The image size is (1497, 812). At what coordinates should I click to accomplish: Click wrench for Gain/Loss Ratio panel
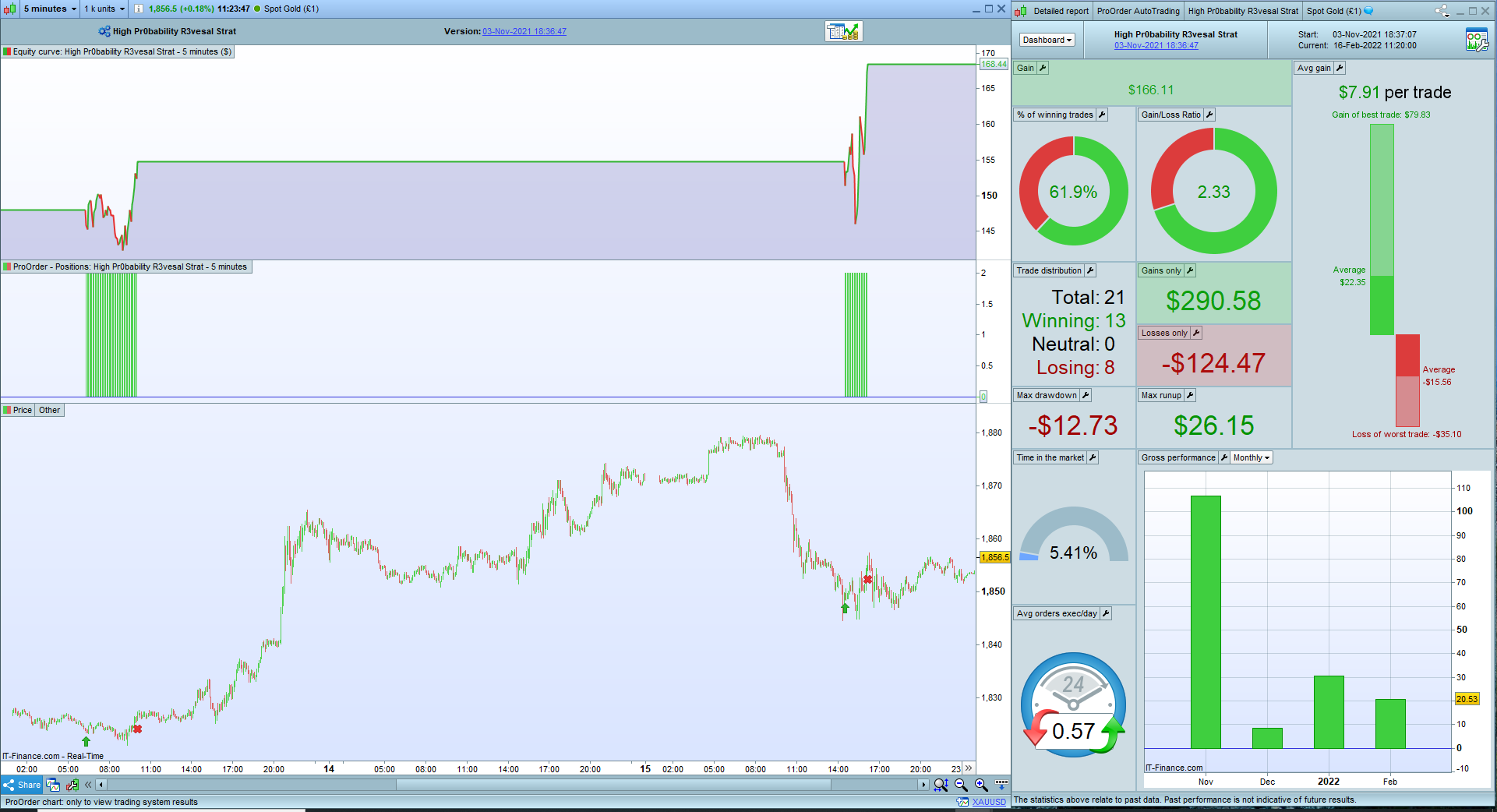(1209, 115)
